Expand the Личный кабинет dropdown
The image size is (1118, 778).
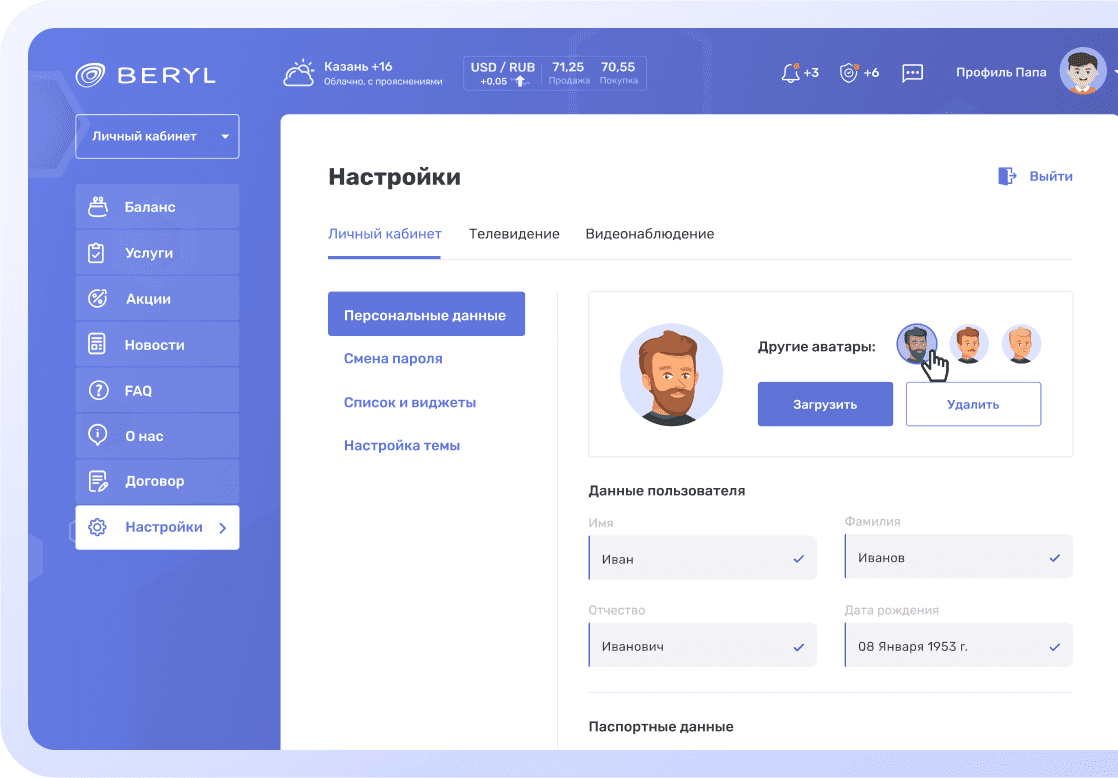coord(157,136)
